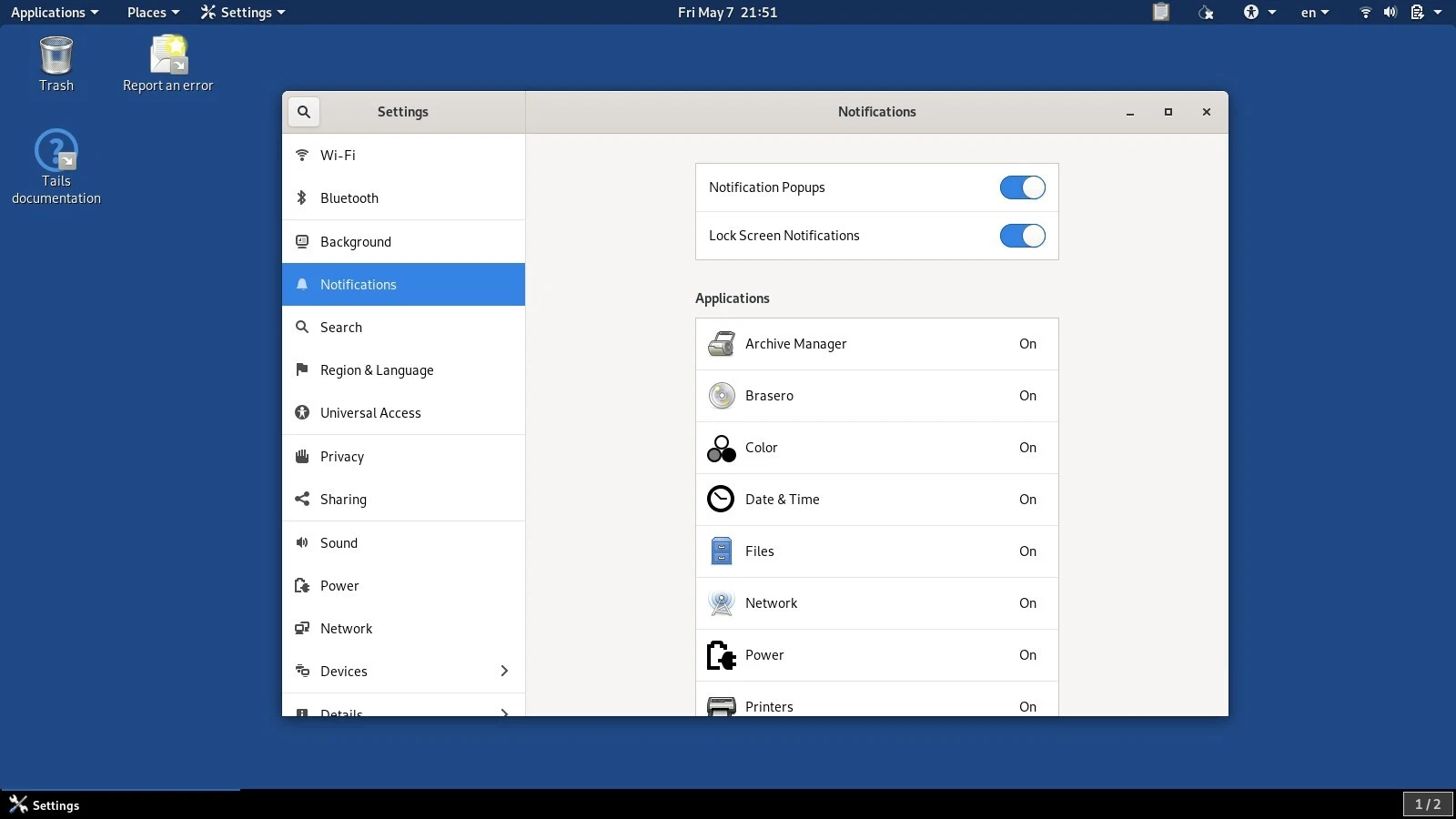Click the Power icon in the sidebar

click(302, 586)
